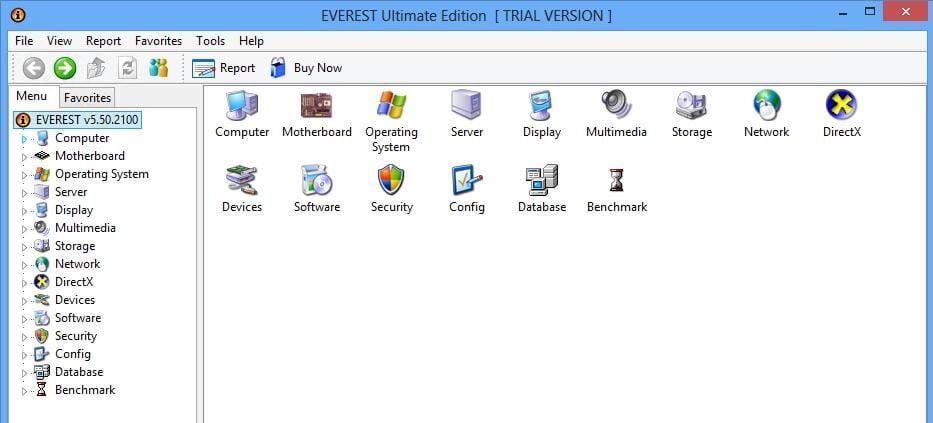Open the Computer icon in main pane

click(x=242, y=105)
